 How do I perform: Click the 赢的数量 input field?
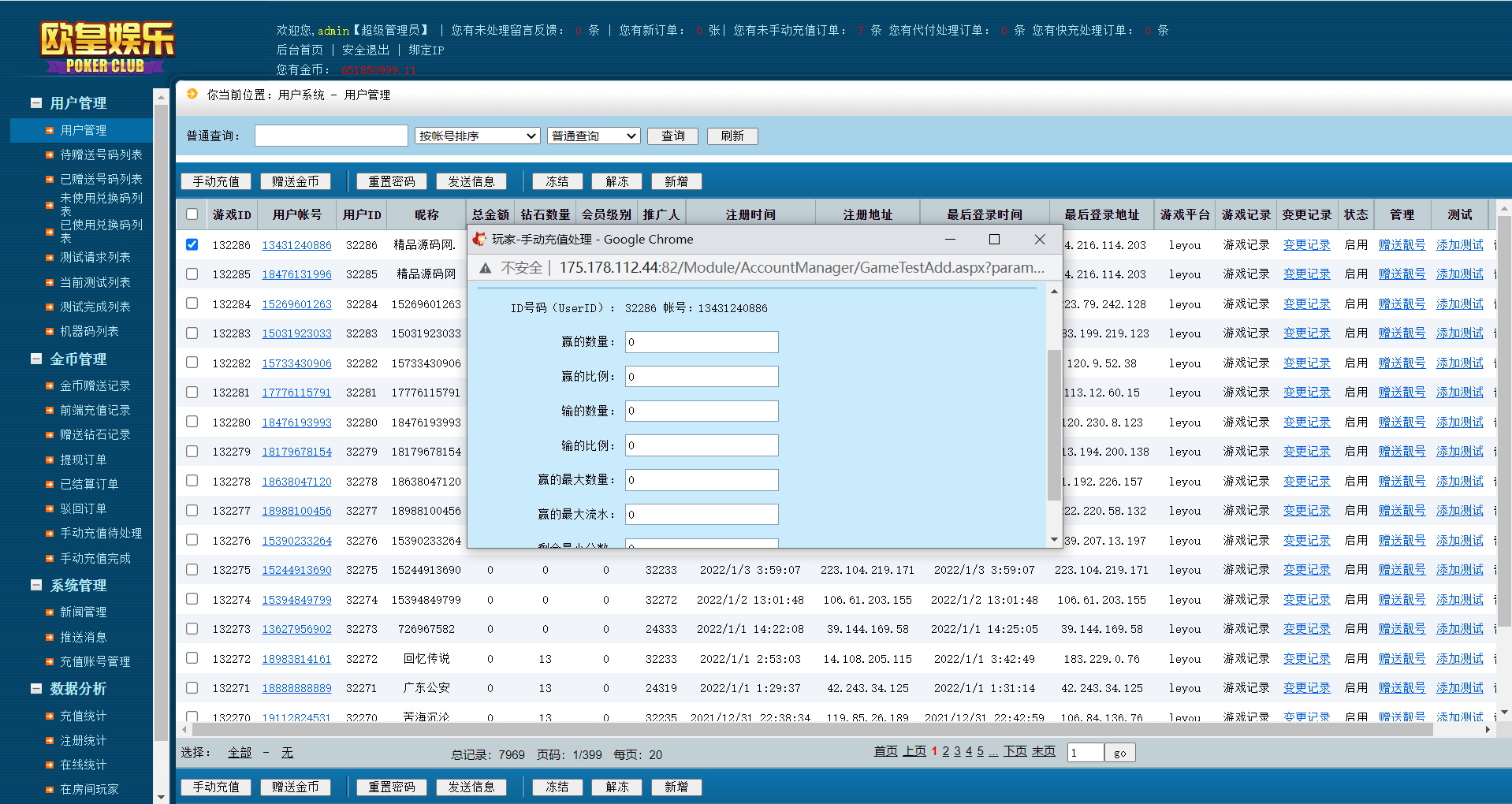coord(701,342)
